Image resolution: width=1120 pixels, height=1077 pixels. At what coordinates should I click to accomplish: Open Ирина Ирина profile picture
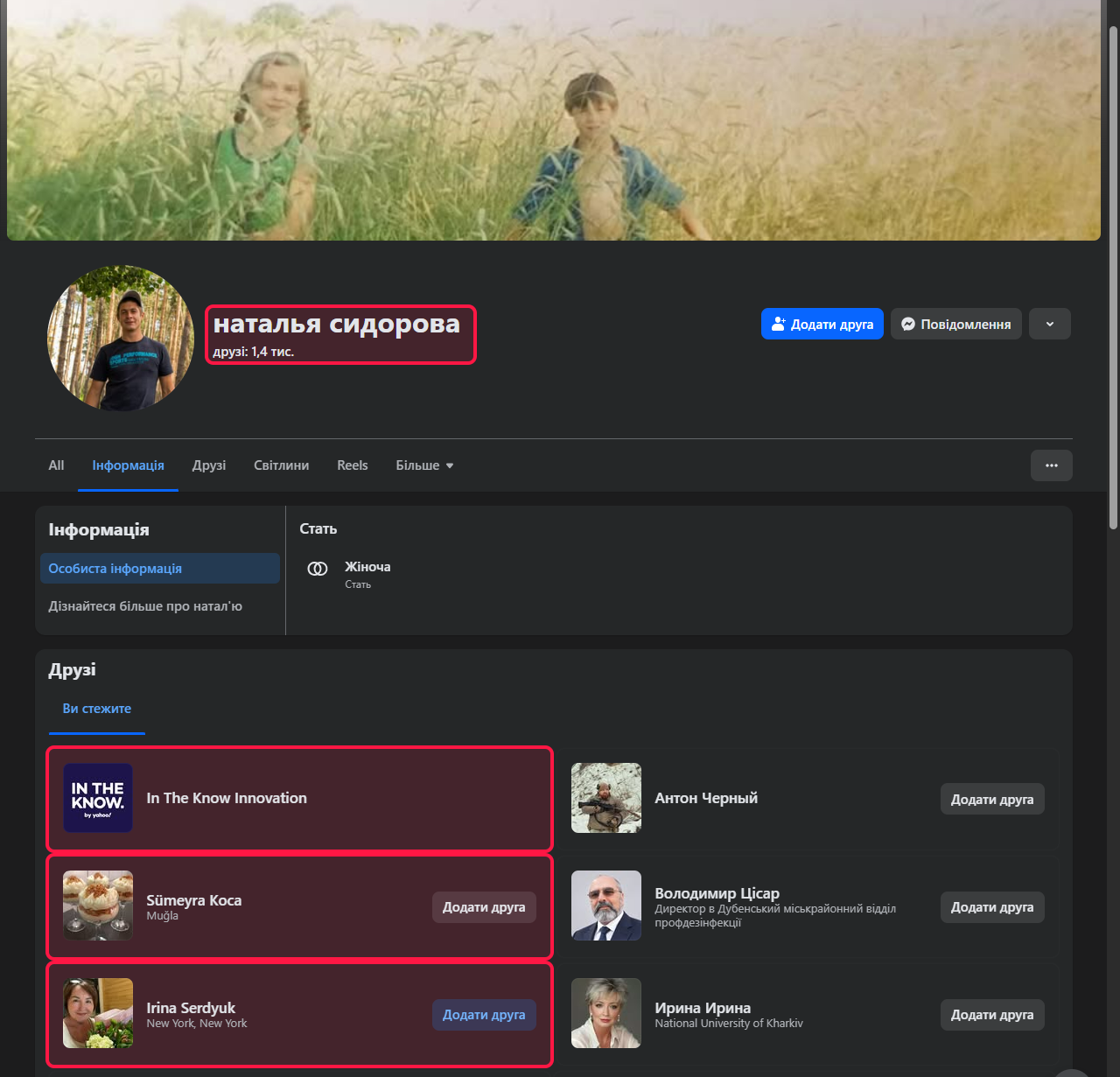pyautogui.click(x=606, y=1013)
